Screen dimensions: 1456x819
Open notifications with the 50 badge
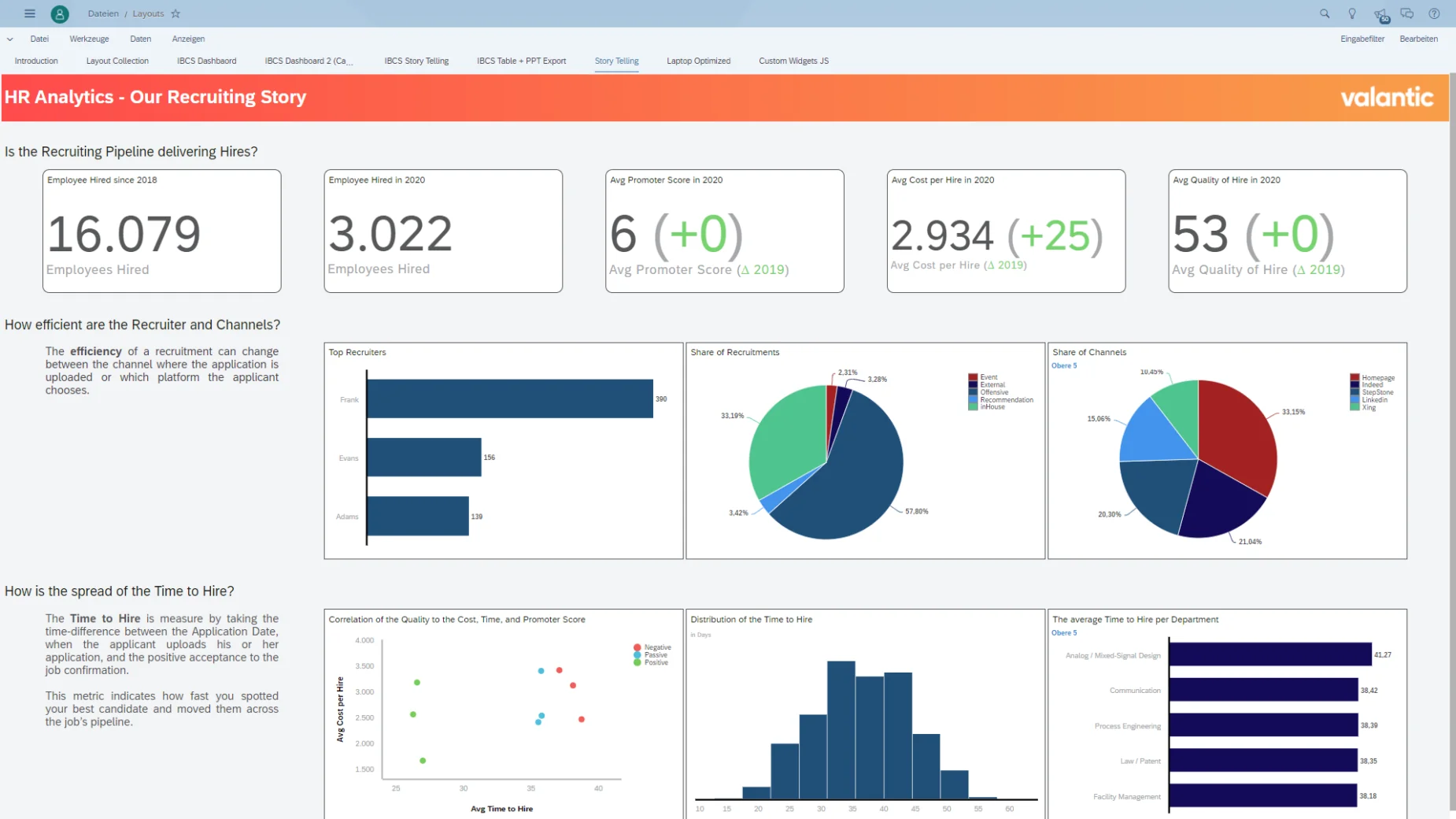(1380, 14)
